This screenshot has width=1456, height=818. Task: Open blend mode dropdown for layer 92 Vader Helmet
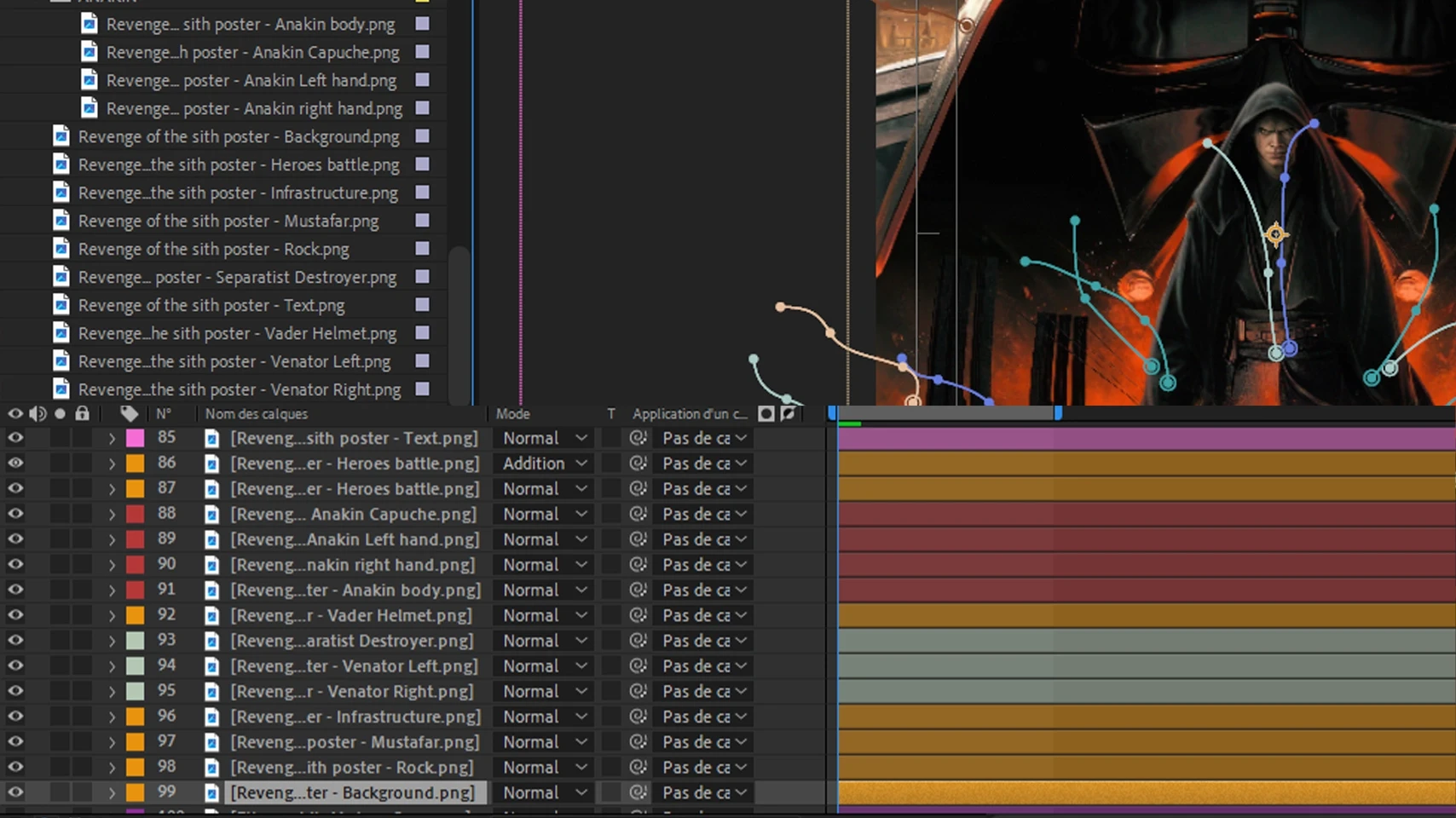pos(545,615)
